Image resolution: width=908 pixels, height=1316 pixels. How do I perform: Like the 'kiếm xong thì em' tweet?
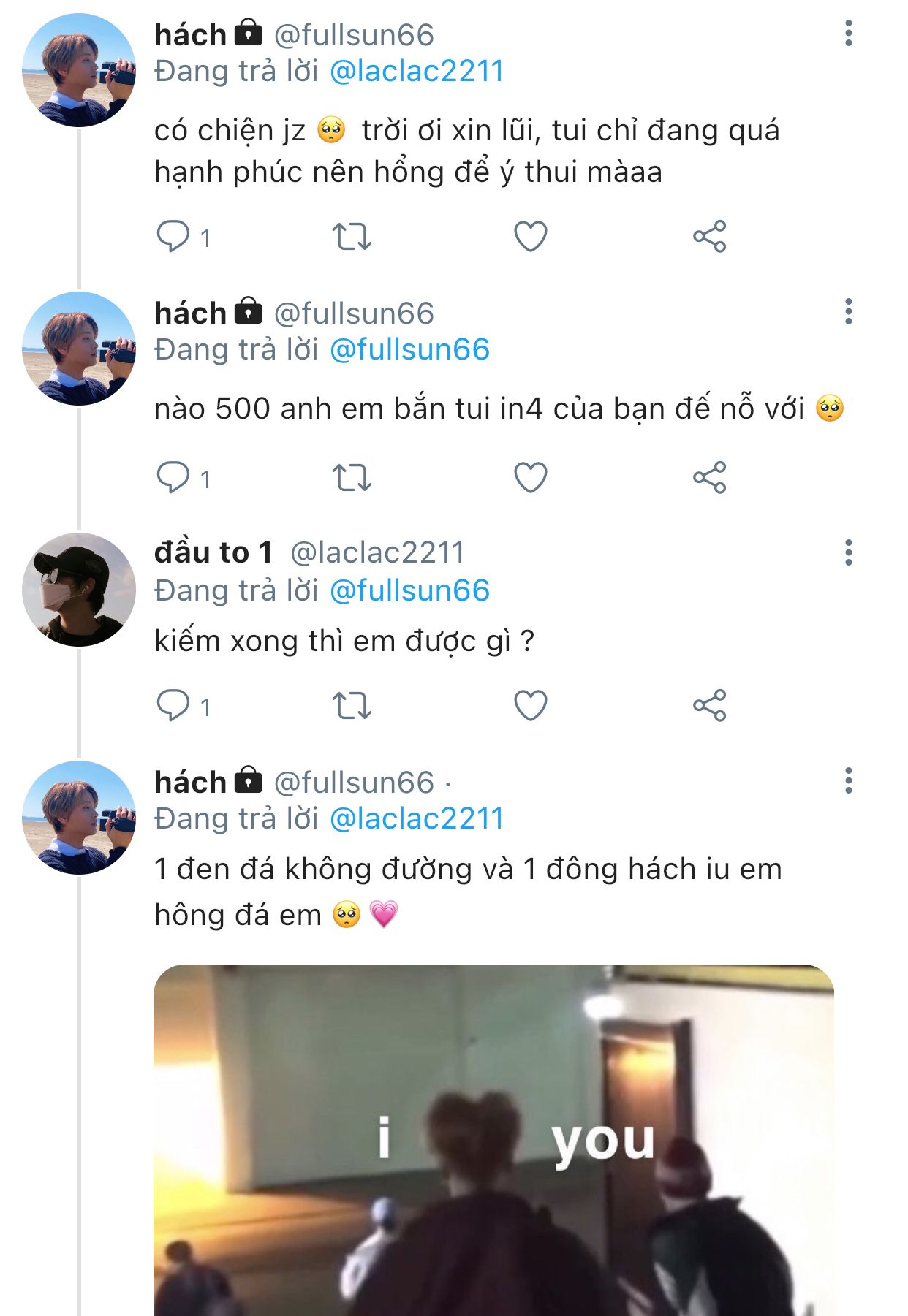click(x=530, y=706)
